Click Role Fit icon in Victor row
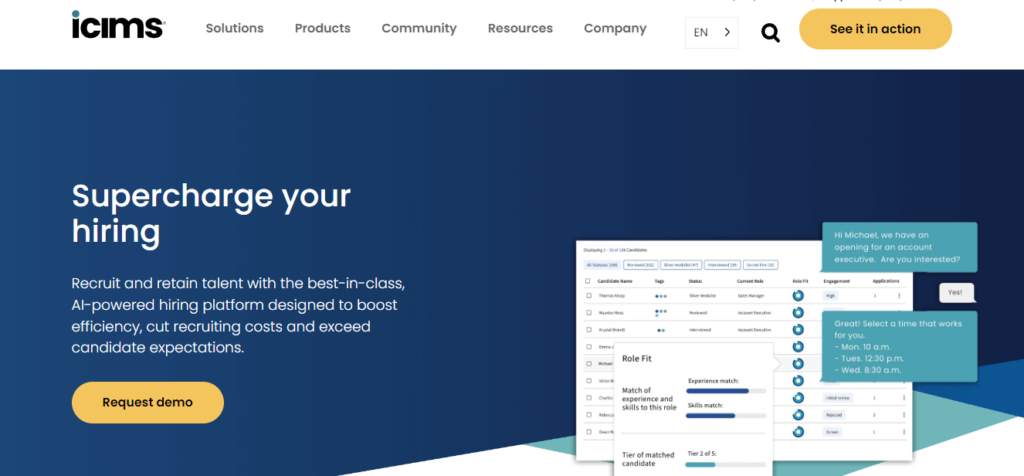This screenshot has height=476, width=1024. coord(798,381)
